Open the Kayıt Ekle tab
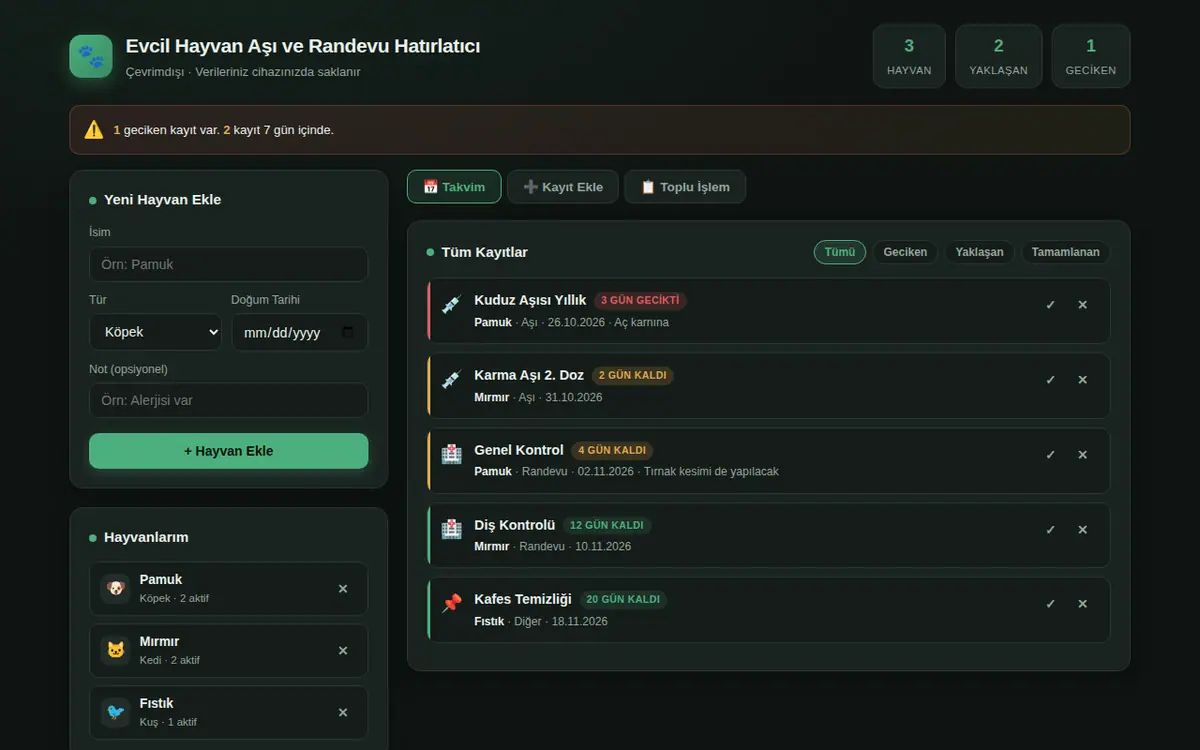Image resolution: width=1200 pixels, height=750 pixels. click(x=563, y=187)
